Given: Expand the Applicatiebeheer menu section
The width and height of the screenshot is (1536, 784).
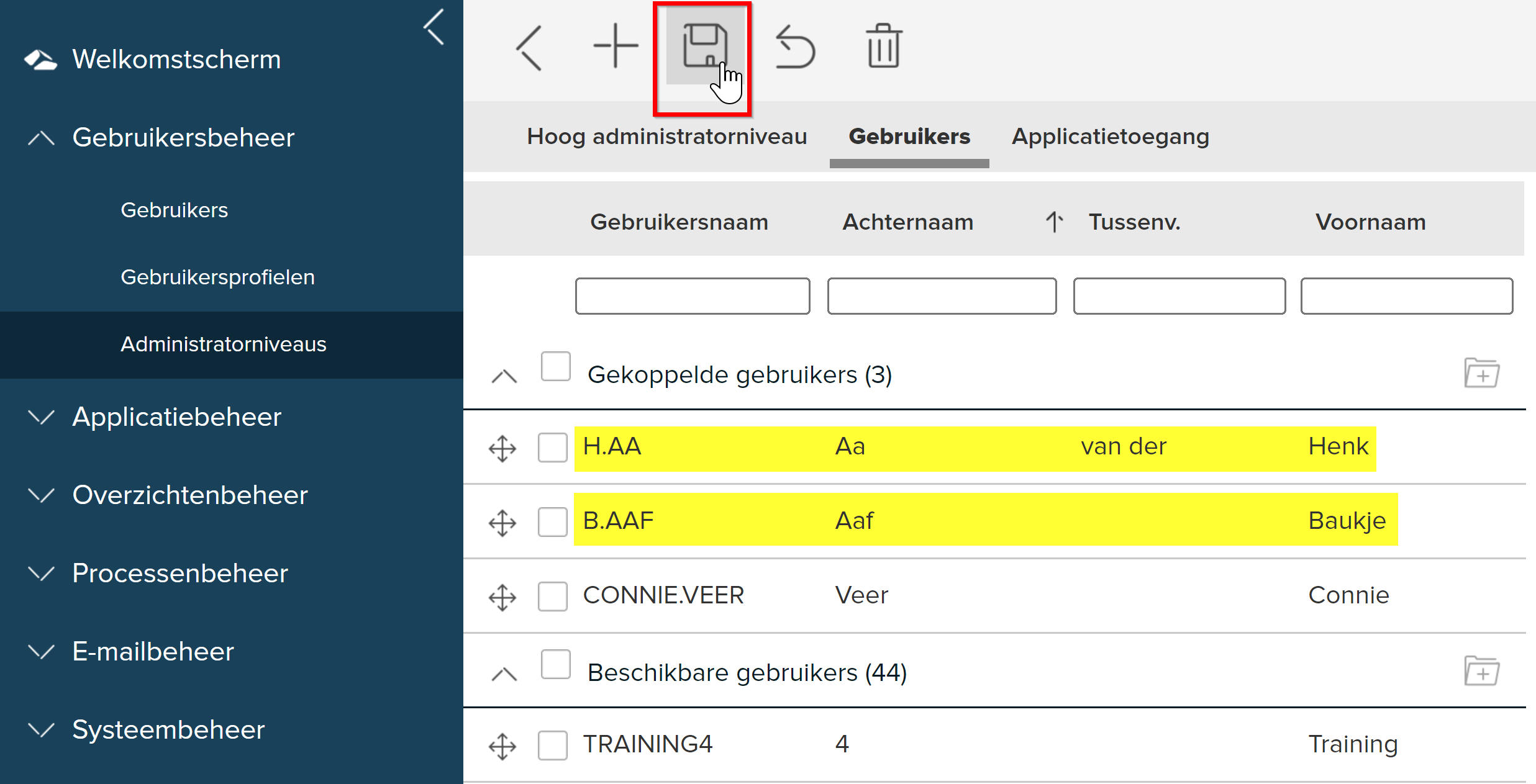Looking at the screenshot, I should pyautogui.click(x=41, y=417).
